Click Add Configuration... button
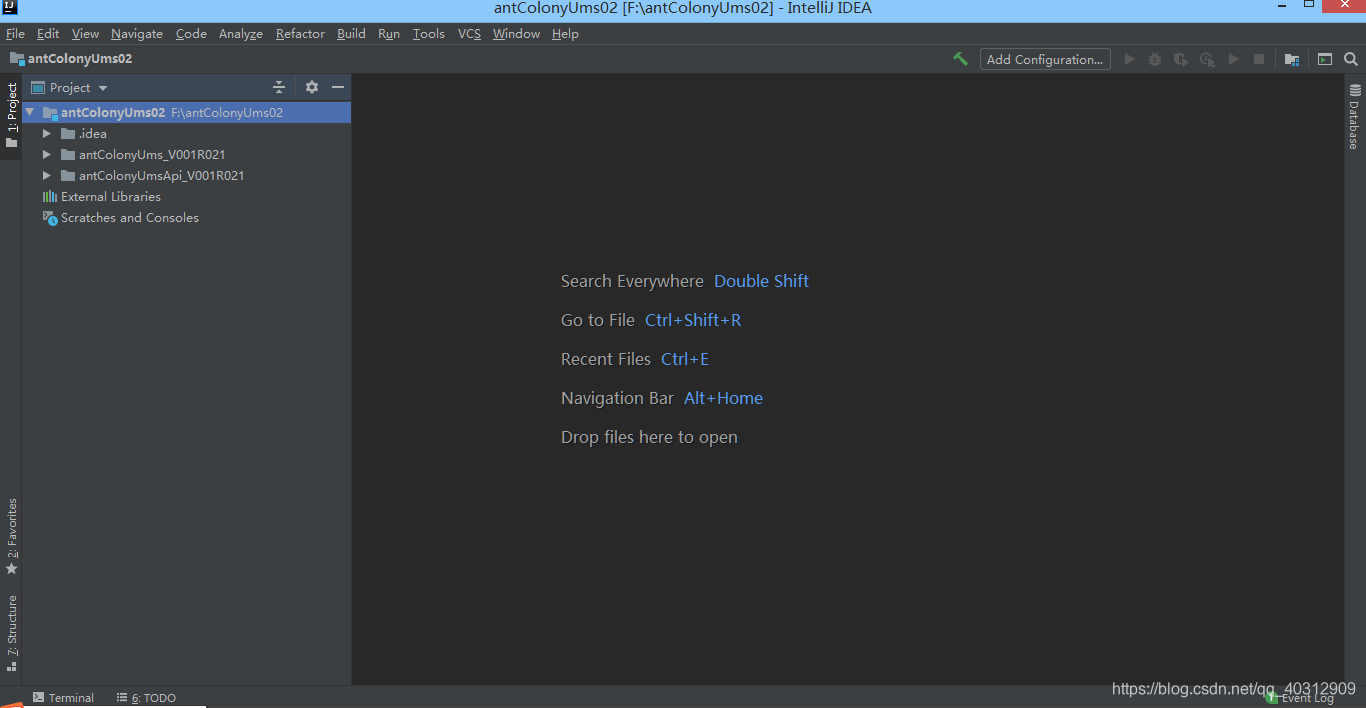This screenshot has height=708, width=1366. point(1045,59)
